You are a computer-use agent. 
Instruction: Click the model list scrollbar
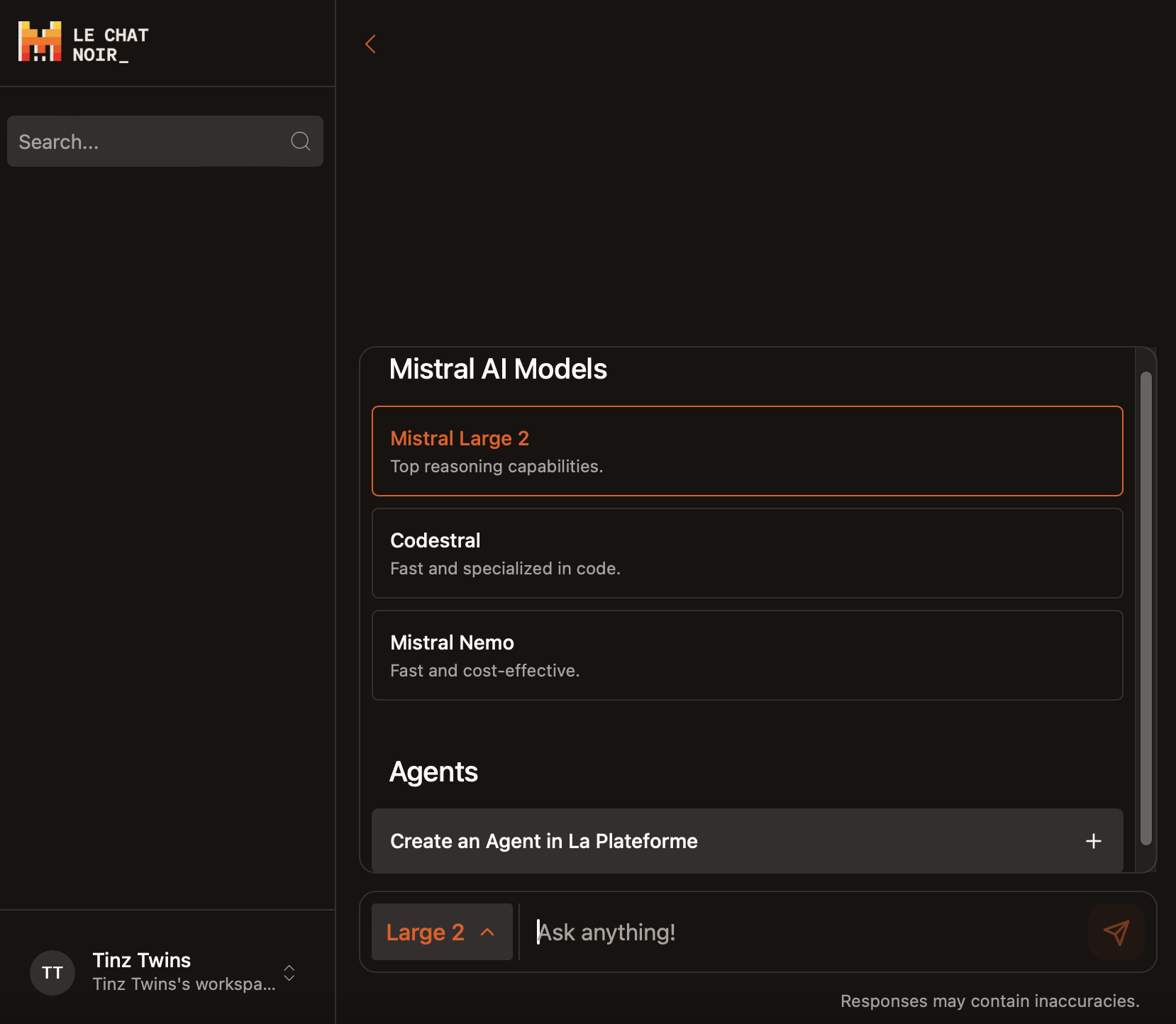[x=1146, y=608]
